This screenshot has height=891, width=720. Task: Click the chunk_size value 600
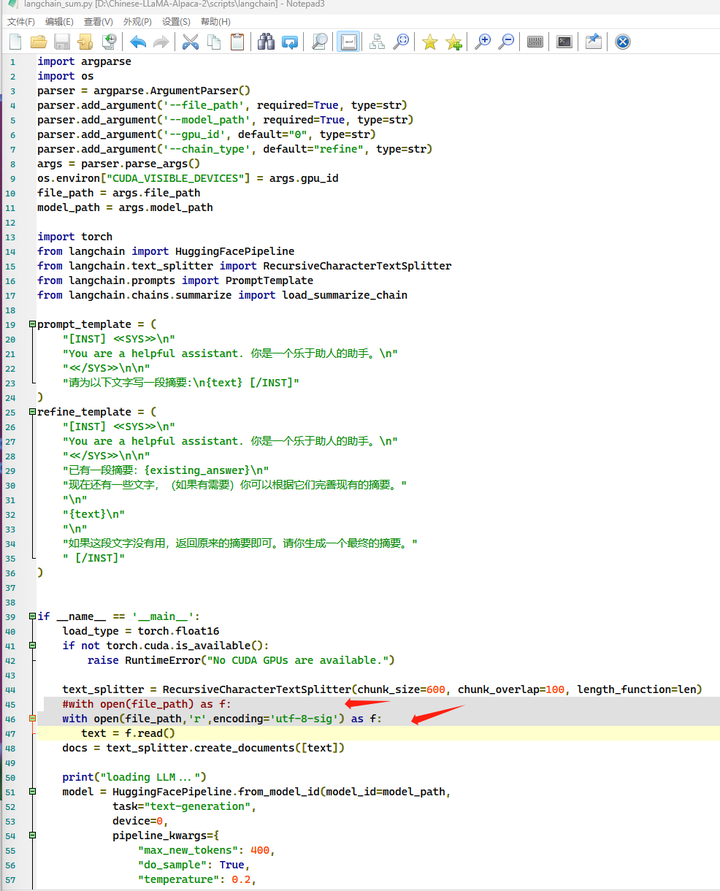click(x=436, y=690)
